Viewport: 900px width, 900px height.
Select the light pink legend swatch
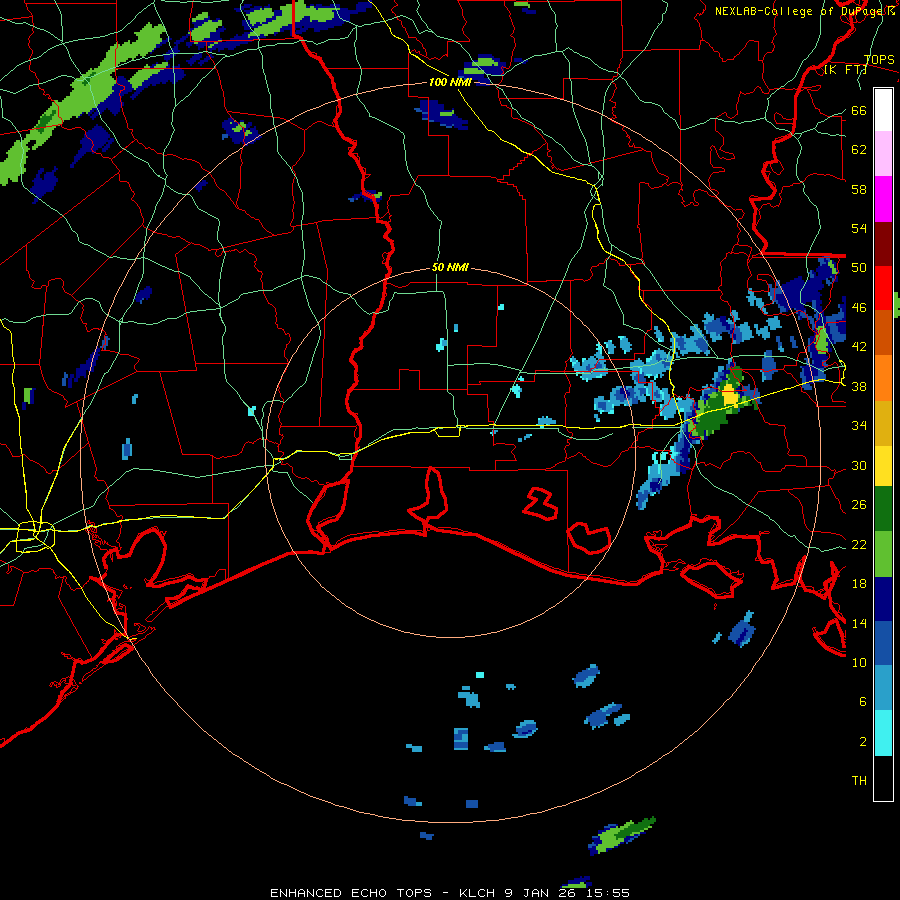[883, 154]
